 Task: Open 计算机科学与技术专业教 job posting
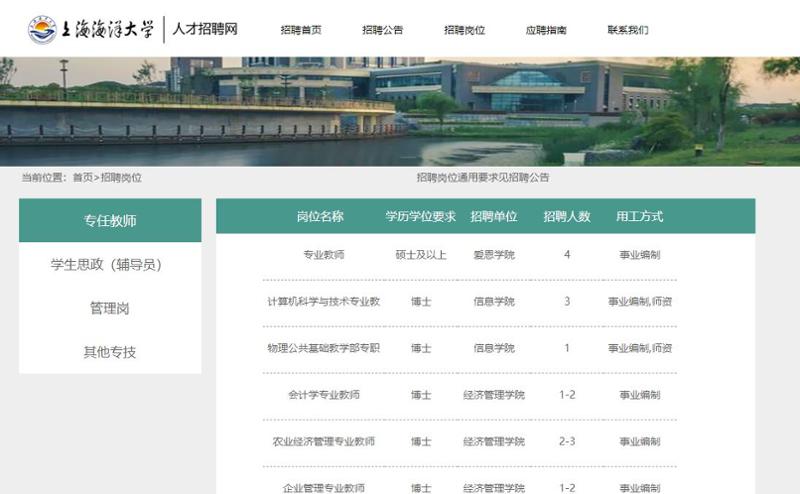tap(323, 302)
